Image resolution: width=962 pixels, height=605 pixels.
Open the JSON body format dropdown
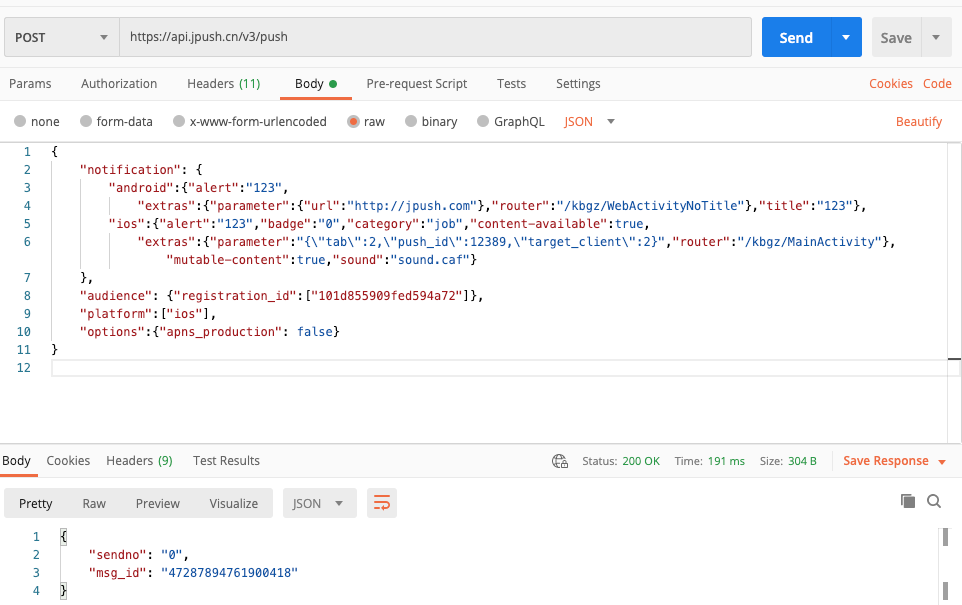pos(589,122)
